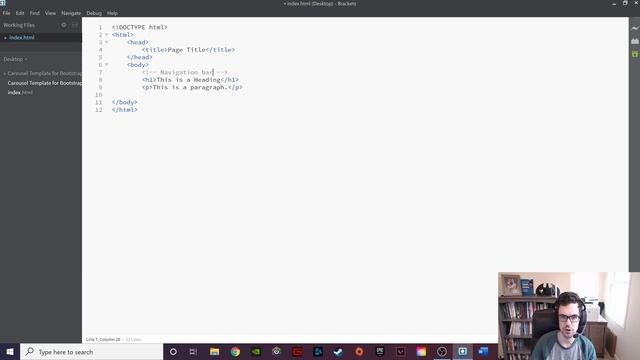The image size is (640, 360).
Task: Click the split editor view icon
Action: [x=75, y=25]
